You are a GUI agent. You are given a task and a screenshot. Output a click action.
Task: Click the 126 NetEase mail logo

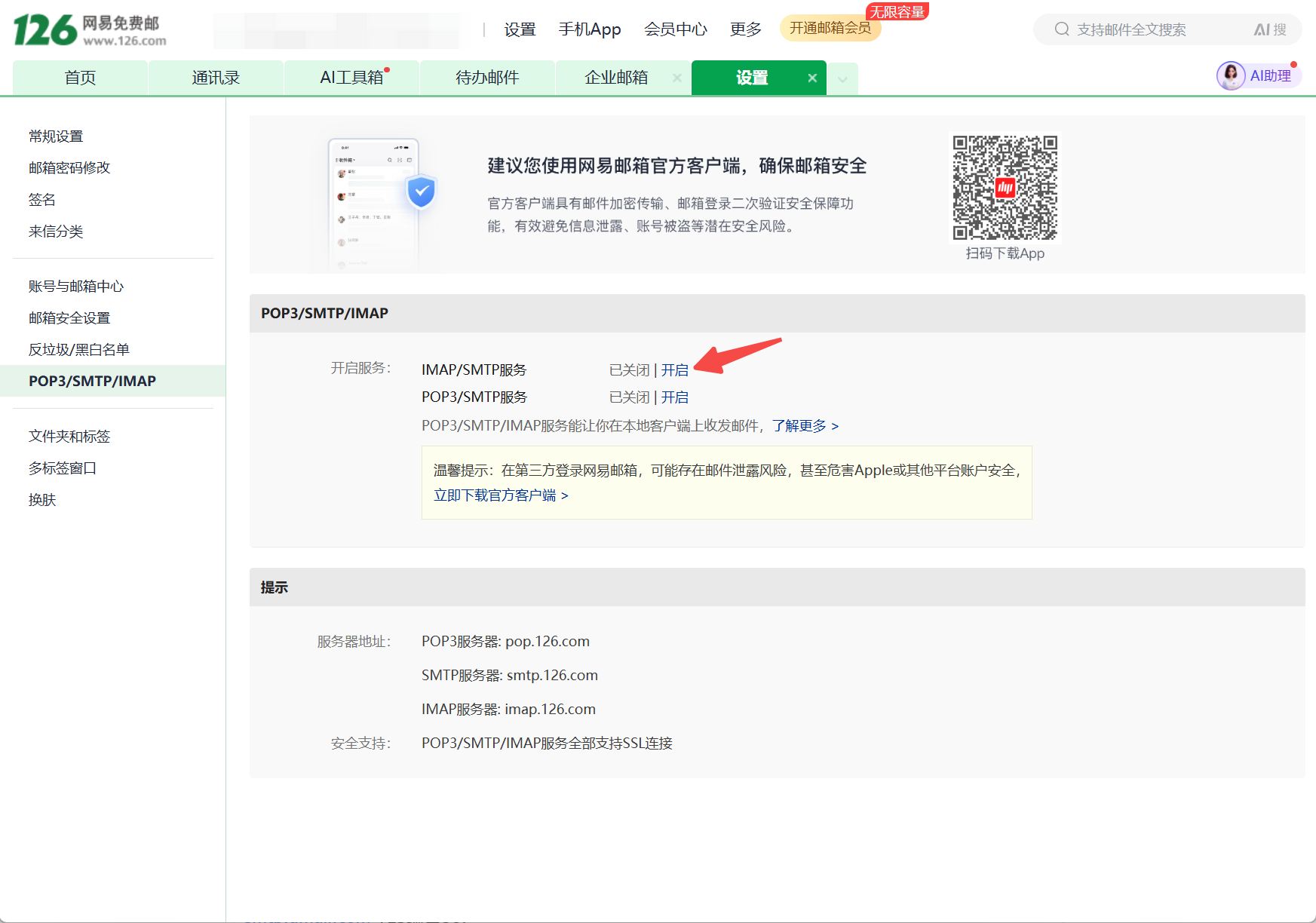[x=89, y=30]
